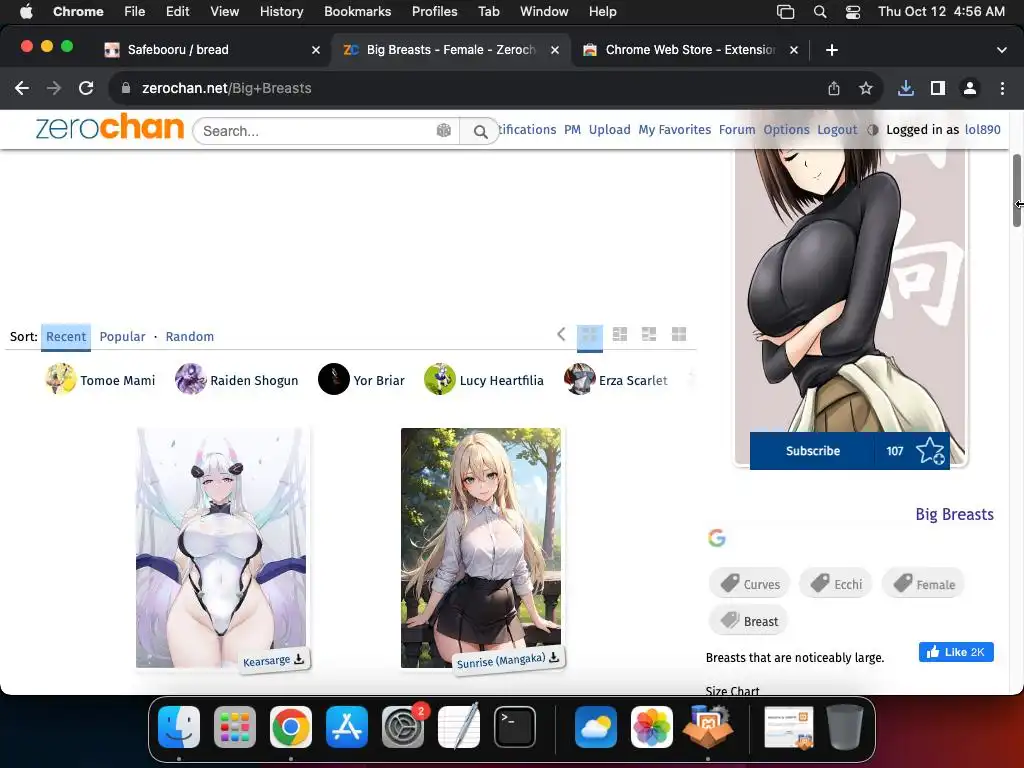Click the star favorite icon beside 107
1024x768 pixels.
pos(930,451)
